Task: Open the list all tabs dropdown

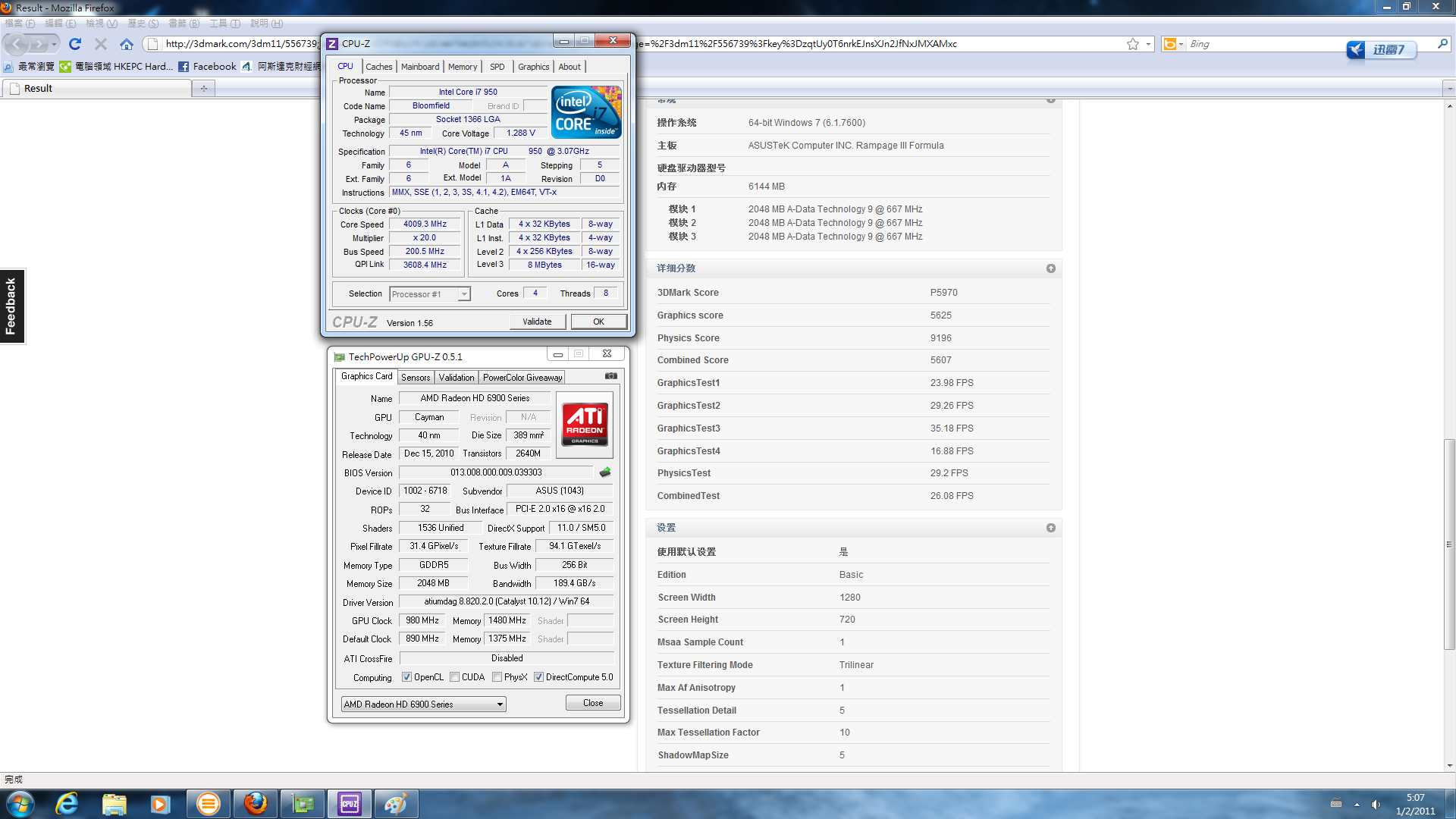Action: coord(1449,89)
